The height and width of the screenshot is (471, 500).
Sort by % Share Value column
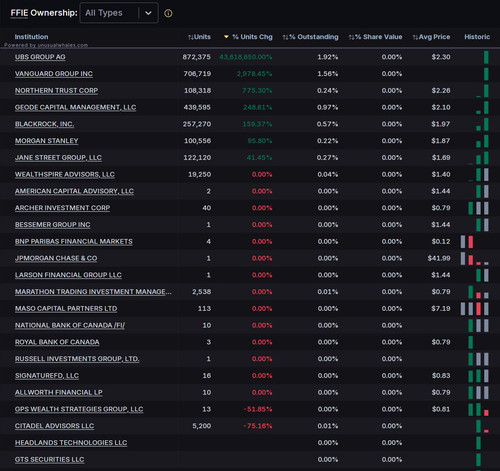click(x=375, y=37)
